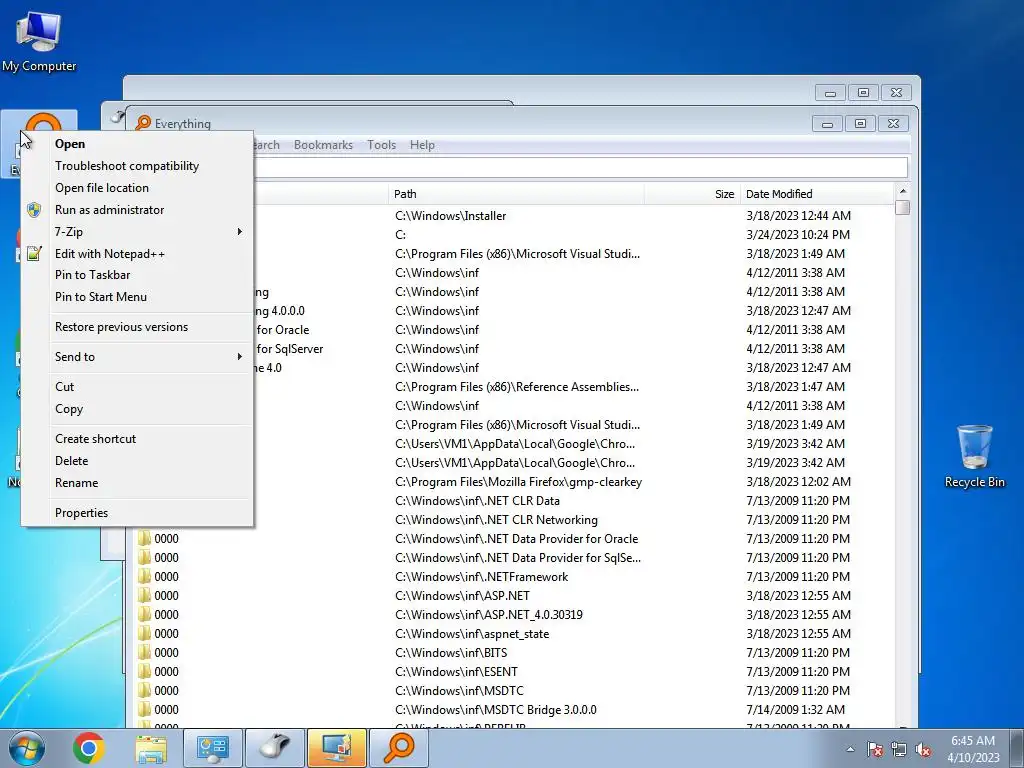This screenshot has height=768, width=1024.
Task: Select Run as administrator
Action: 137,210
